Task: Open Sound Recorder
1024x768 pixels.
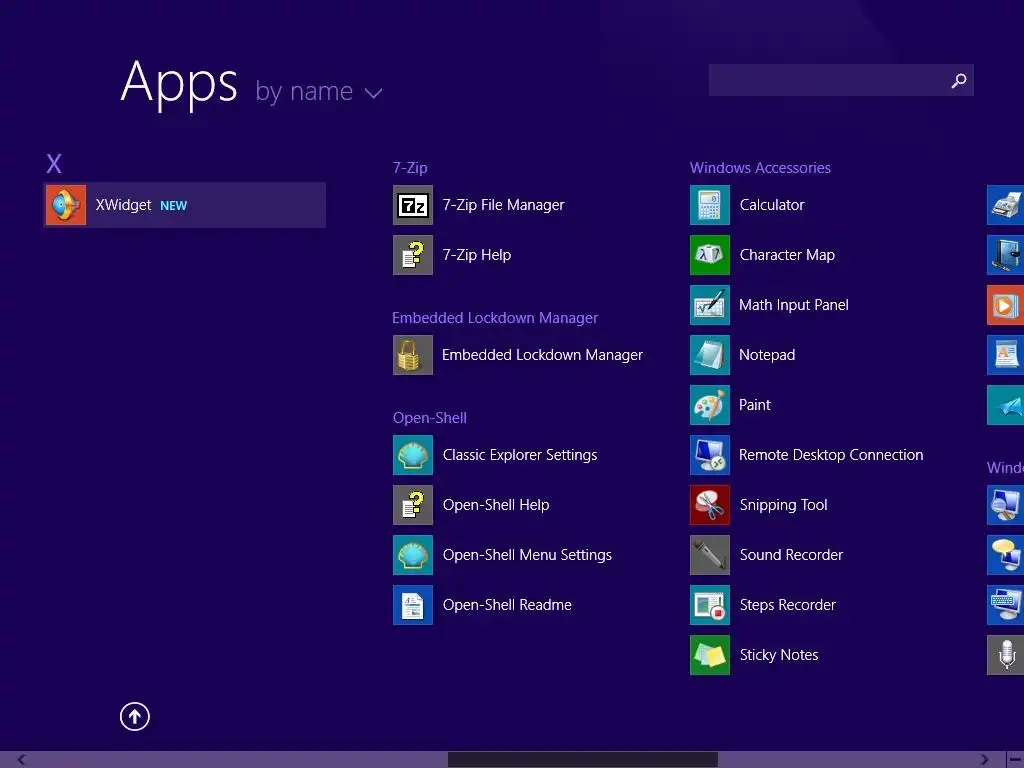Action: click(767, 555)
